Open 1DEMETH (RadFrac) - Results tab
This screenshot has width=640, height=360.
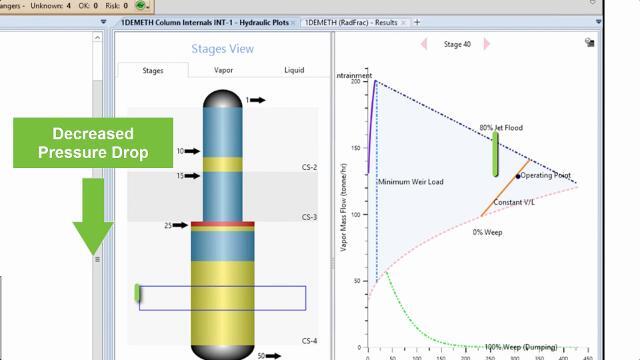pyautogui.click(x=351, y=22)
